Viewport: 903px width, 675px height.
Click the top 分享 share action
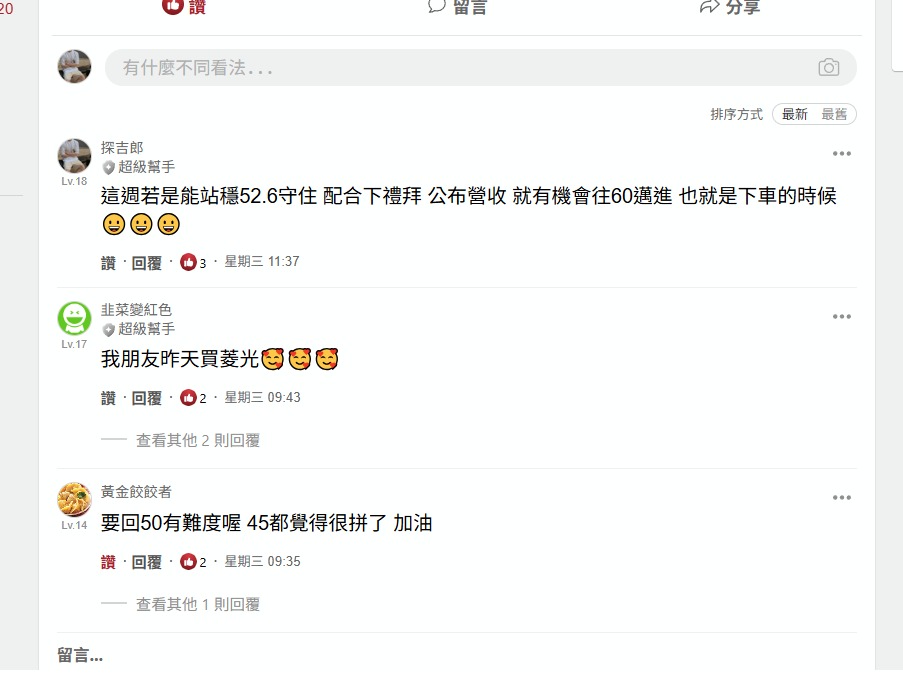click(x=730, y=7)
